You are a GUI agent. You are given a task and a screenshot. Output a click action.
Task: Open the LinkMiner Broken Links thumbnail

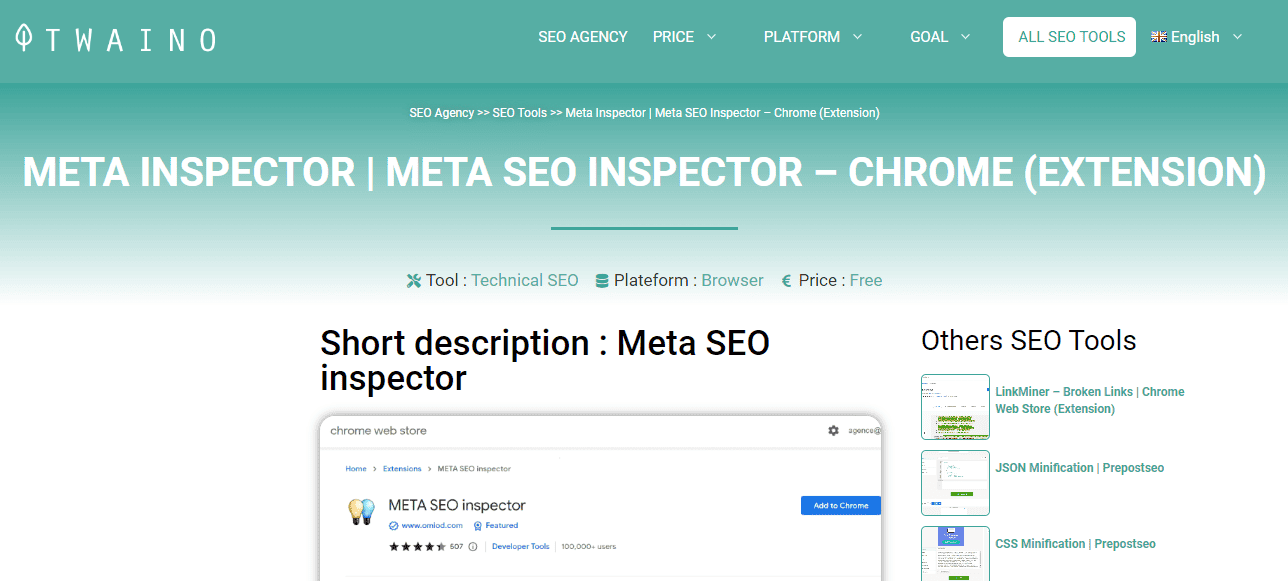(x=955, y=407)
